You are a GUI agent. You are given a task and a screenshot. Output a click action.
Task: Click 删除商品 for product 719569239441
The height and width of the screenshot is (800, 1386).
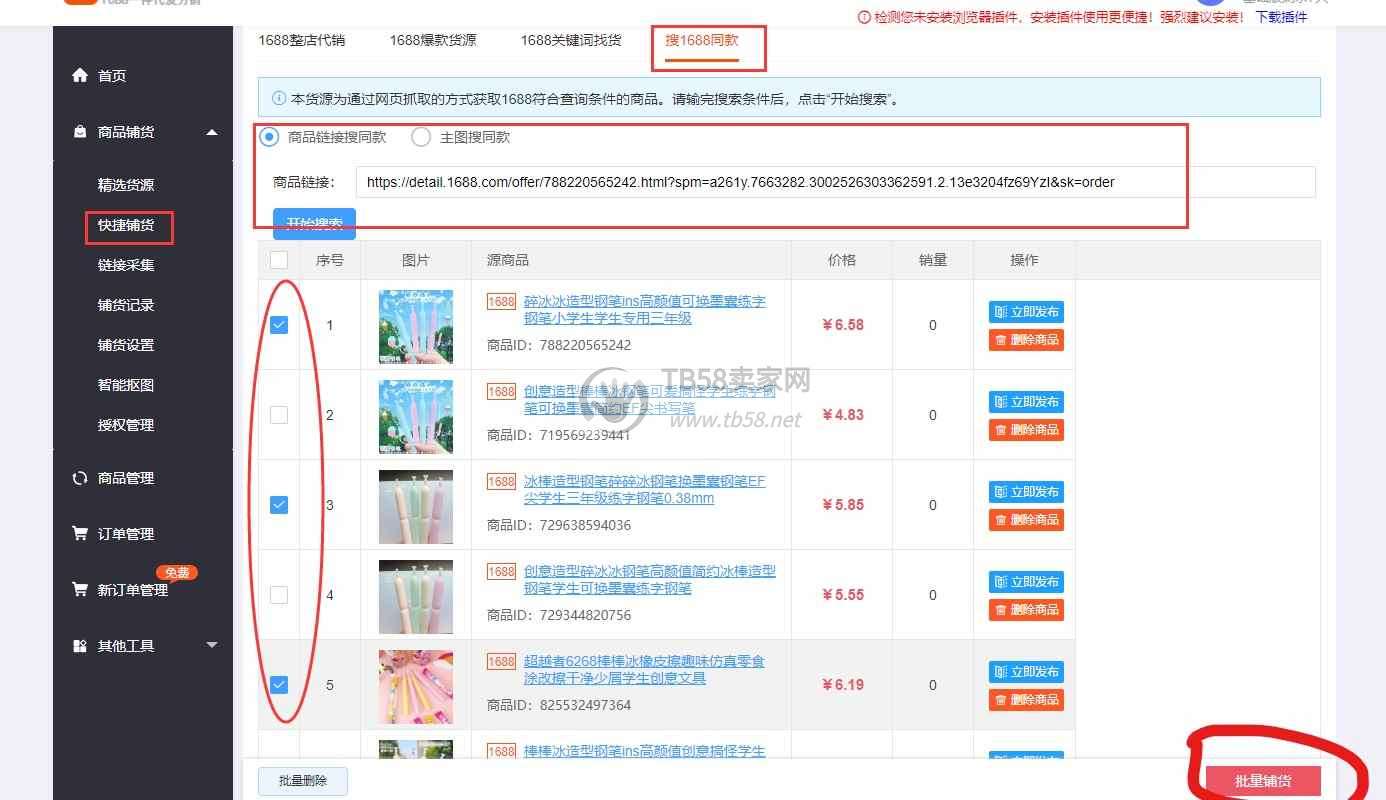click(x=1026, y=430)
